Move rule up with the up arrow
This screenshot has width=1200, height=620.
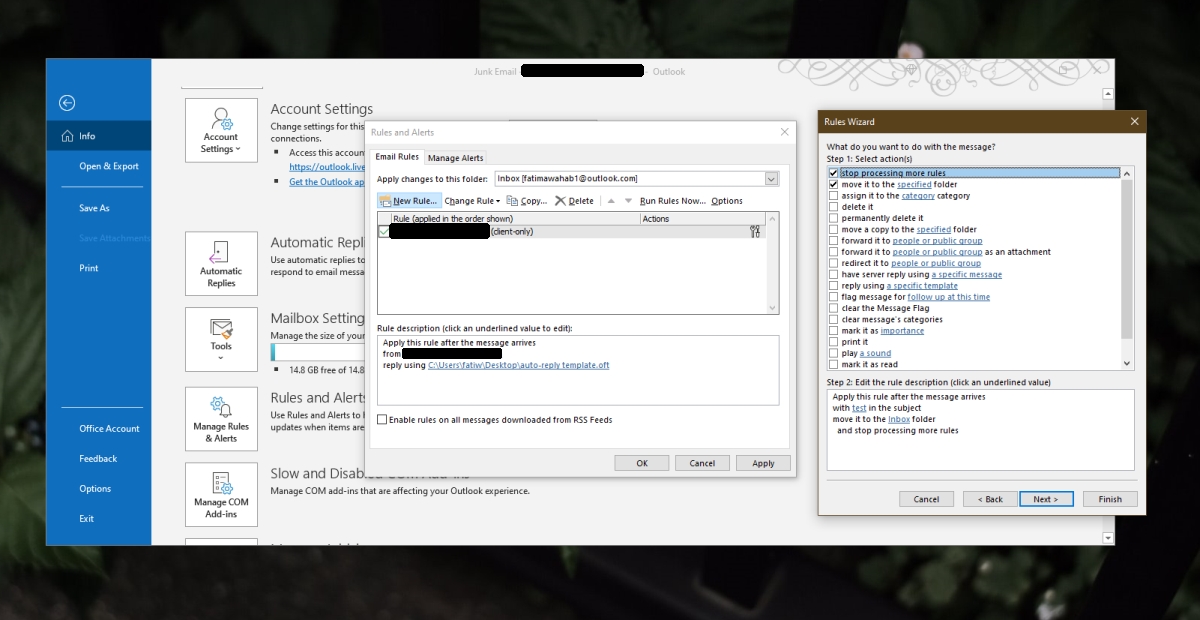610,201
